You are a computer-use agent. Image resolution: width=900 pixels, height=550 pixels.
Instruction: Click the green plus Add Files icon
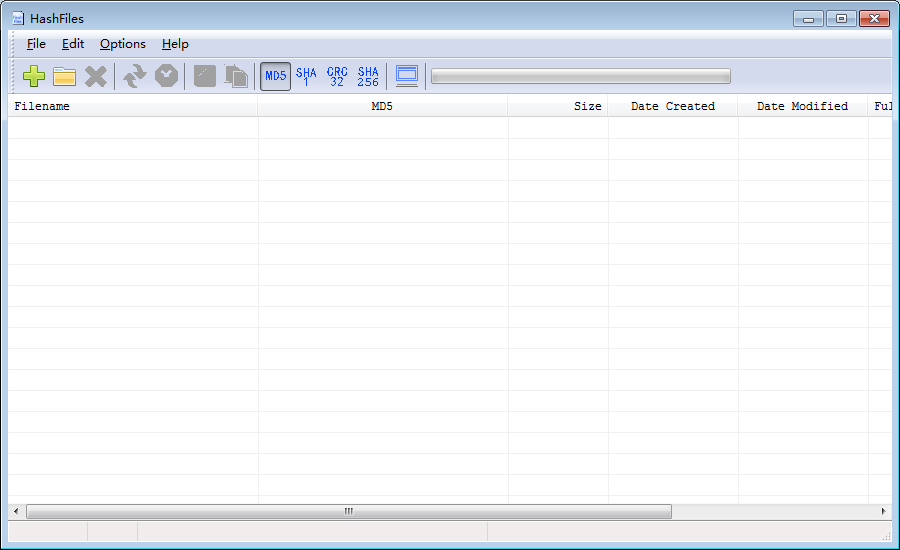coord(34,76)
